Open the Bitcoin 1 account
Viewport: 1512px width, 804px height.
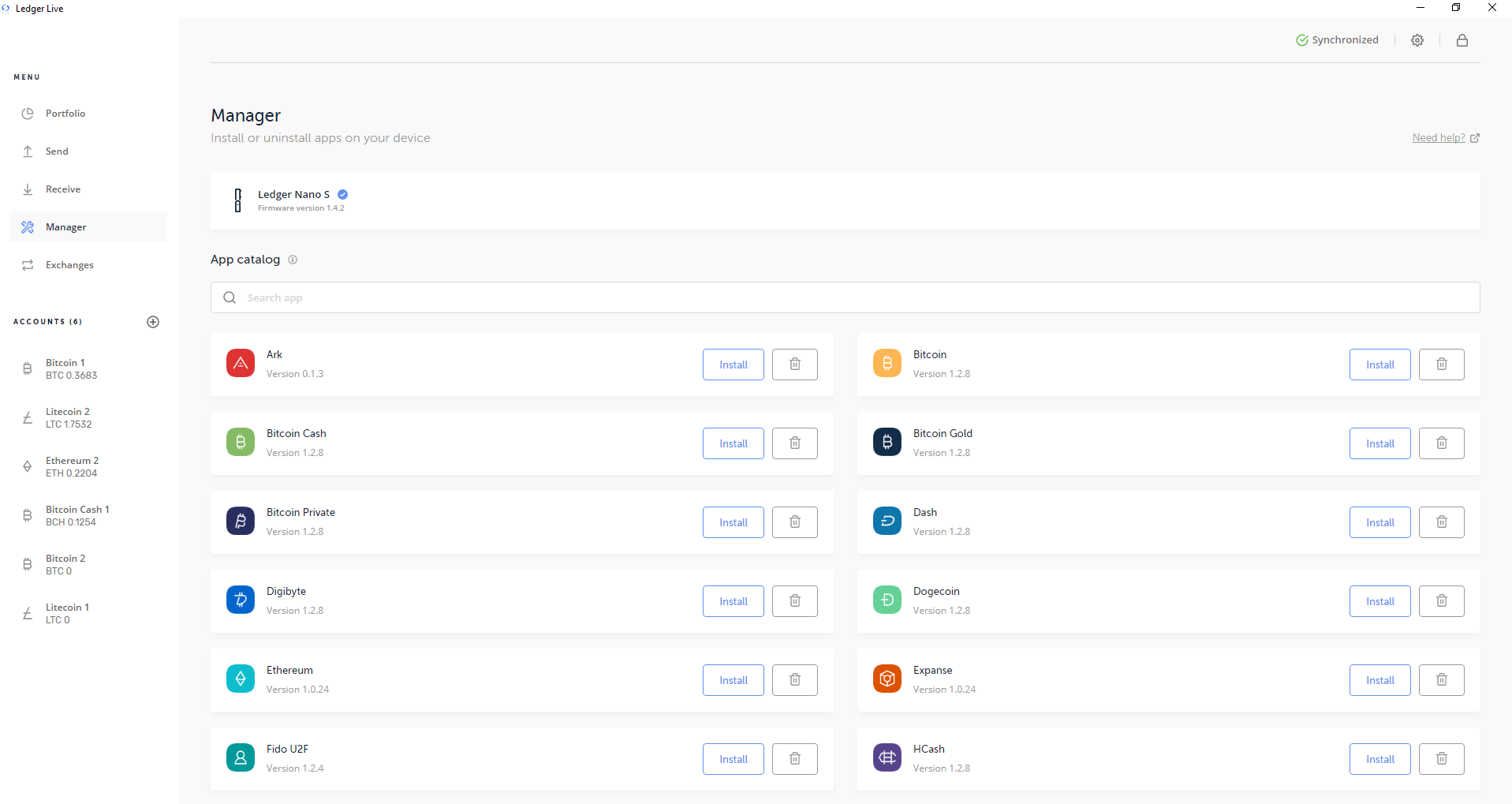88,369
